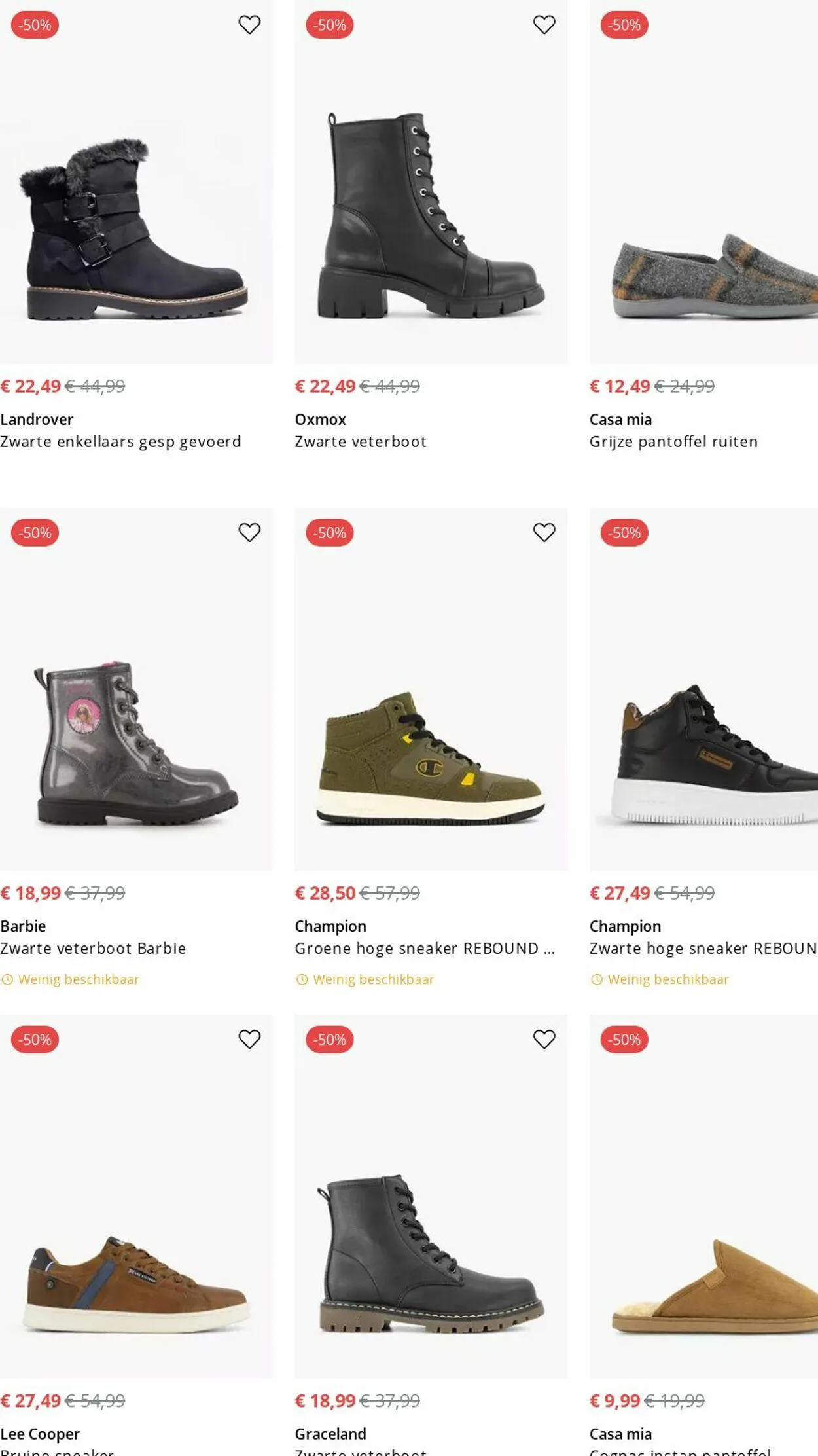Favorite the Landrover black ankle boot
The width and height of the screenshot is (818, 1456).
[249, 25]
